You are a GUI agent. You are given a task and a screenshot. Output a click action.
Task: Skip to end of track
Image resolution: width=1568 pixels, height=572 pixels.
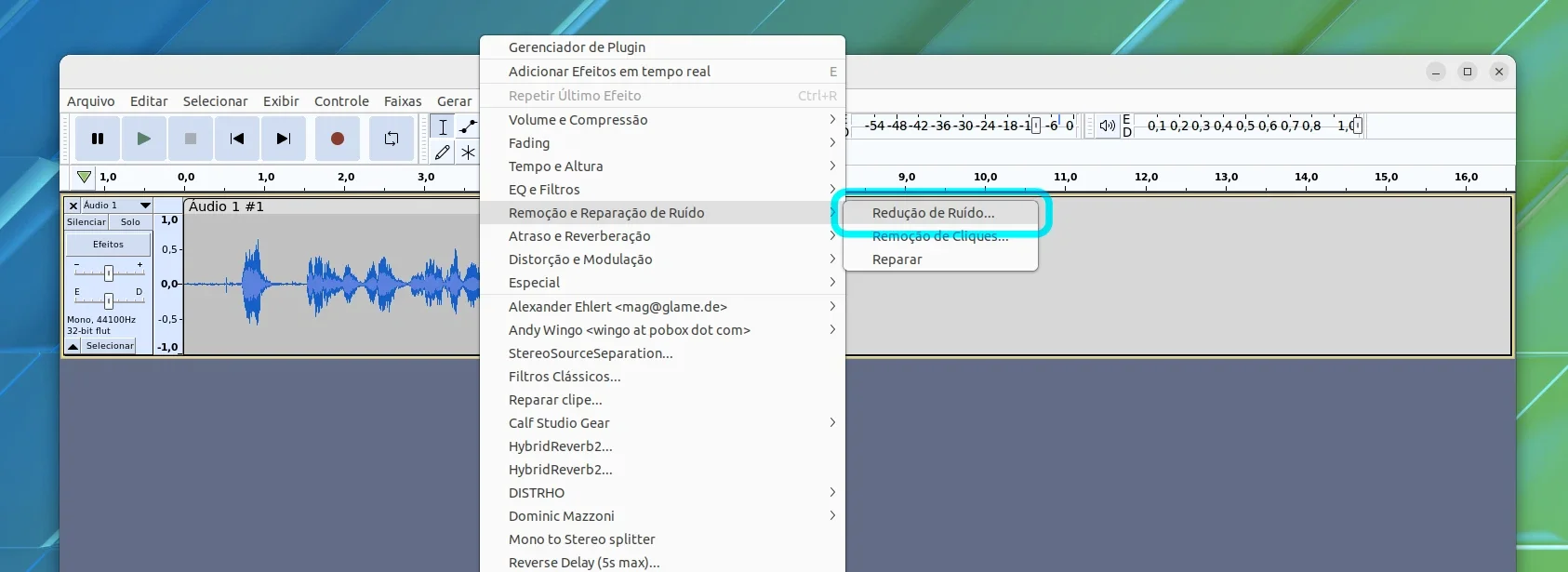[284, 139]
